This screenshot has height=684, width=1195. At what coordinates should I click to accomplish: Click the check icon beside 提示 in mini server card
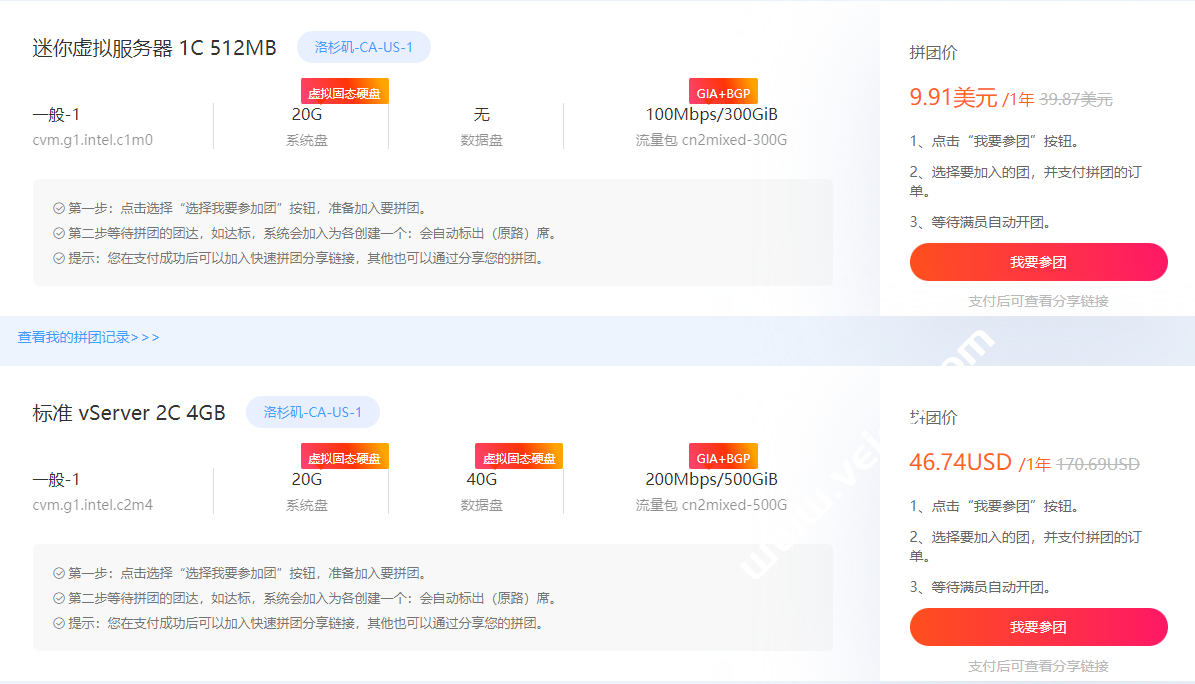[x=59, y=259]
